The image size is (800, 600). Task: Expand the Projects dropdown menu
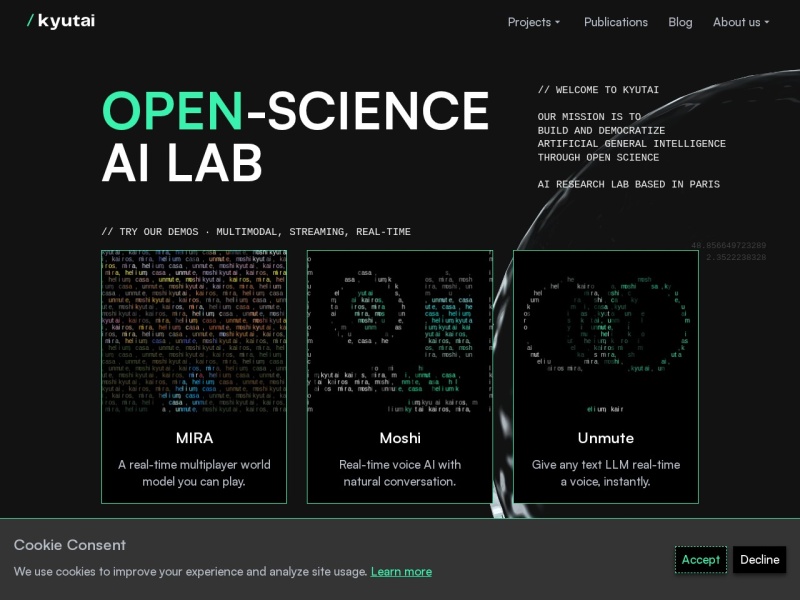point(534,22)
